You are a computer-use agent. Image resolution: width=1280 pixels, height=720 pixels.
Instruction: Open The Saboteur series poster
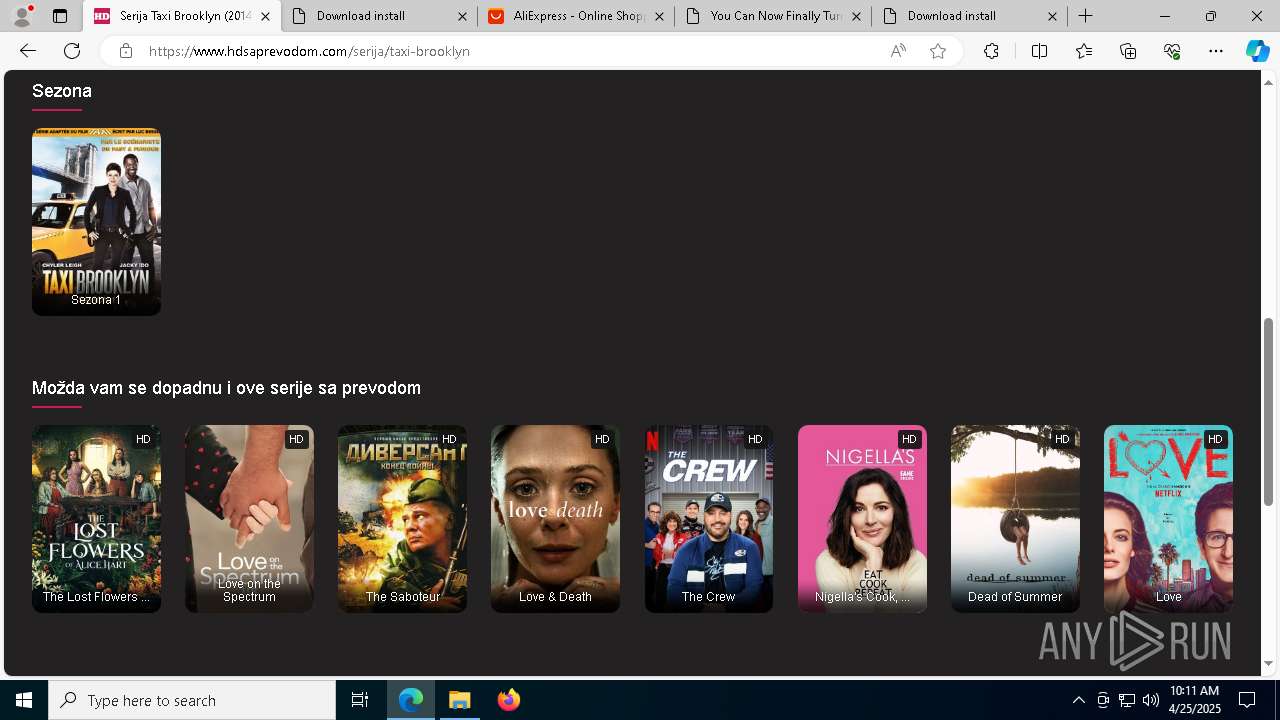coord(402,519)
